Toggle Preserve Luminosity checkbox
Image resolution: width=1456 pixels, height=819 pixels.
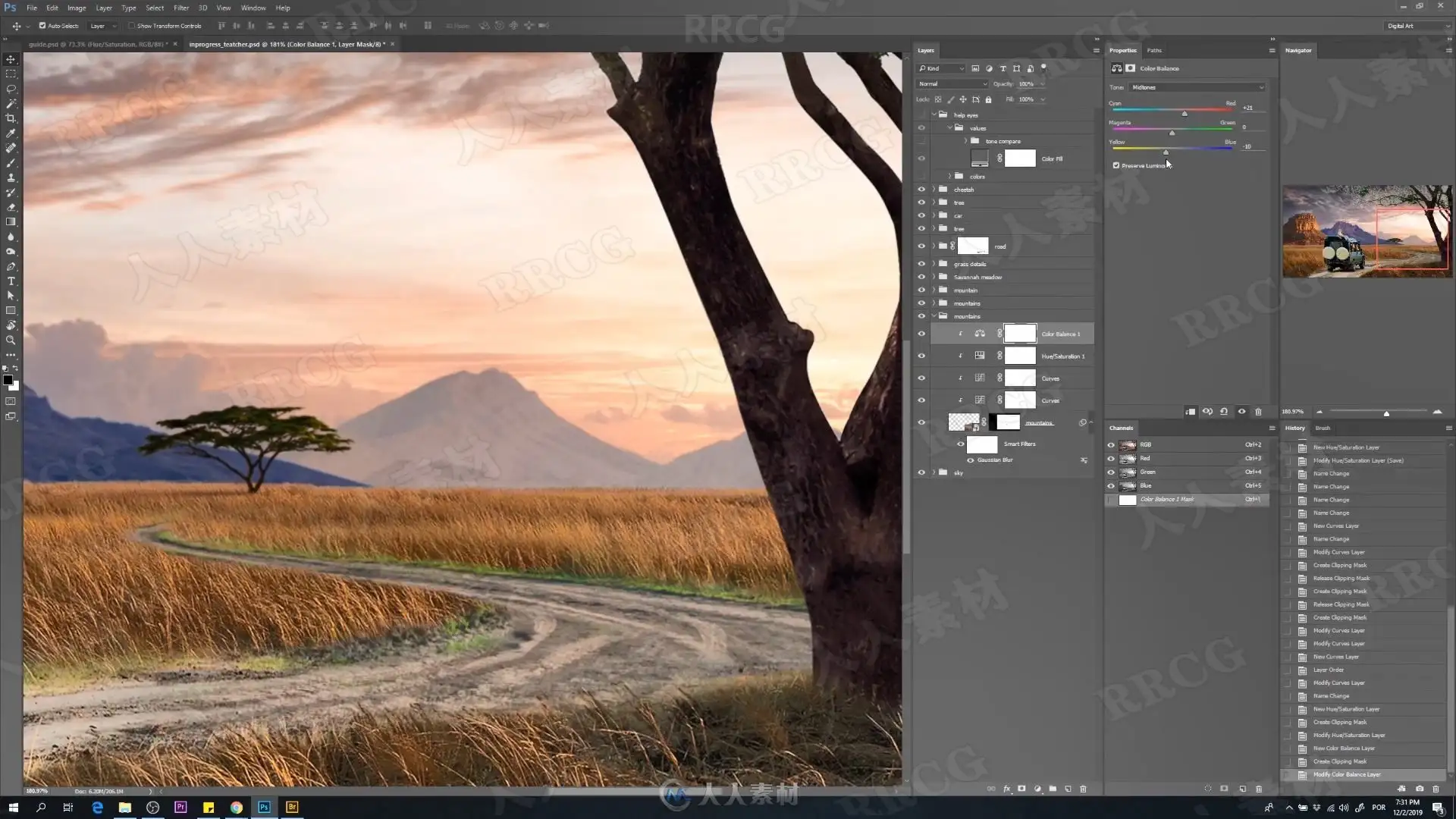(x=1116, y=165)
